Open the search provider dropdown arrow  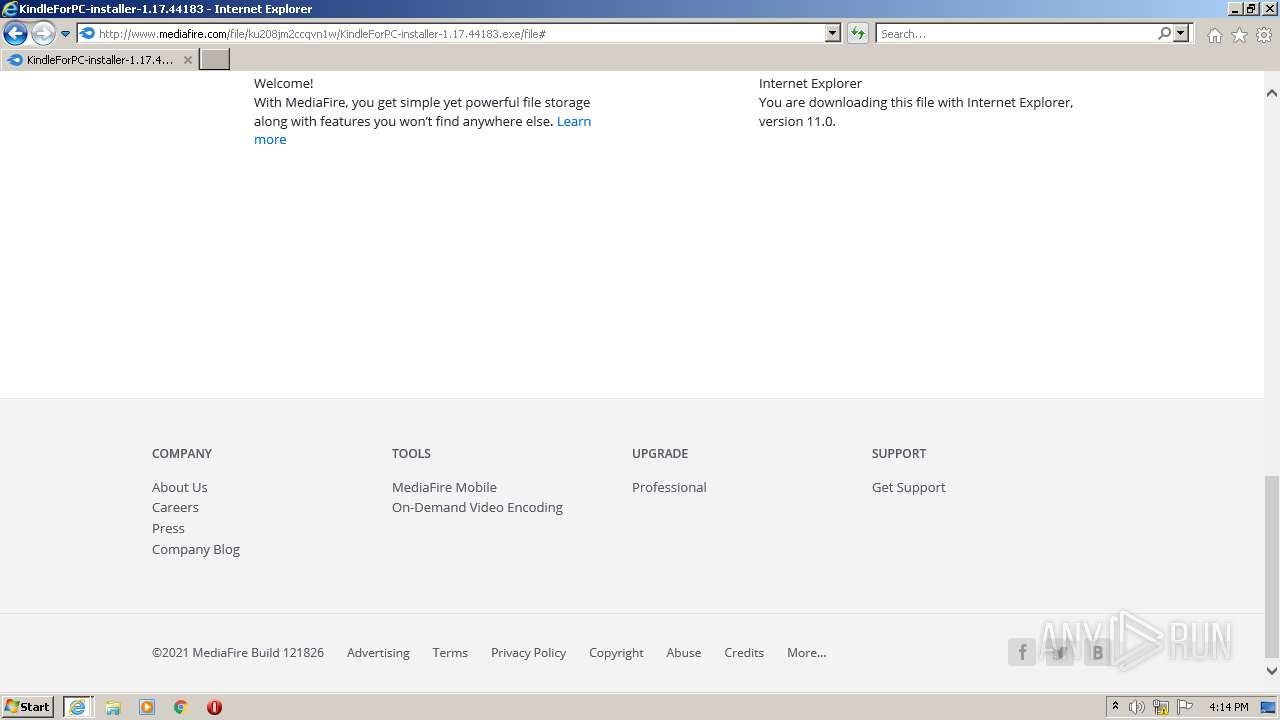coord(1181,33)
